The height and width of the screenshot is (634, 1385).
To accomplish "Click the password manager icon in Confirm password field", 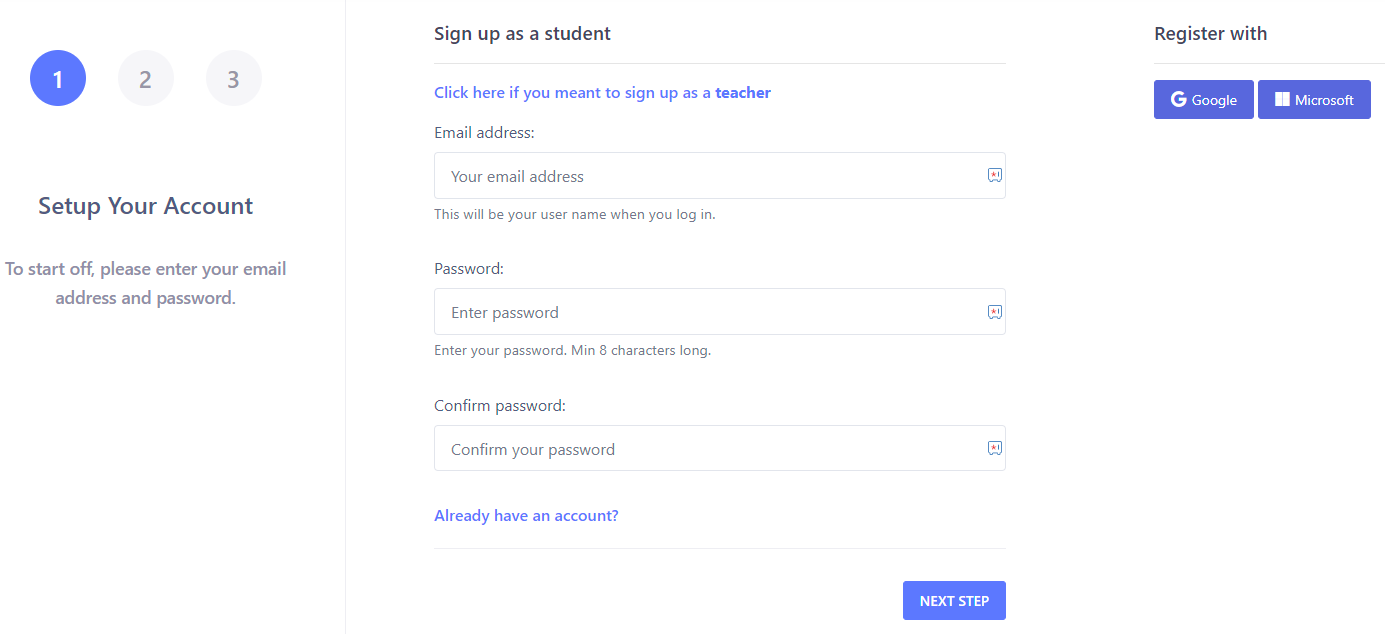I will [995, 448].
